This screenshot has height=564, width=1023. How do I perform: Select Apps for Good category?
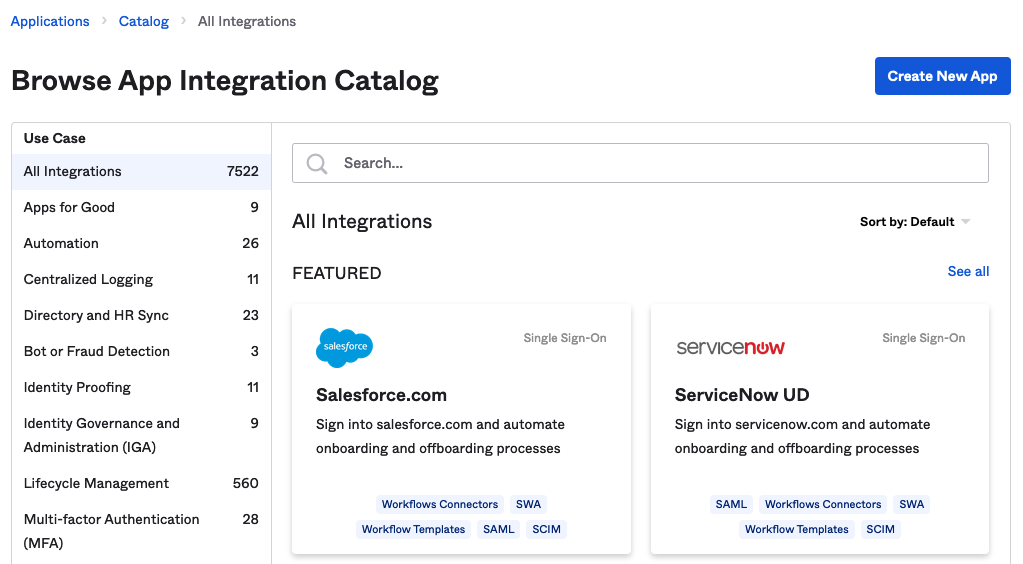point(142,208)
